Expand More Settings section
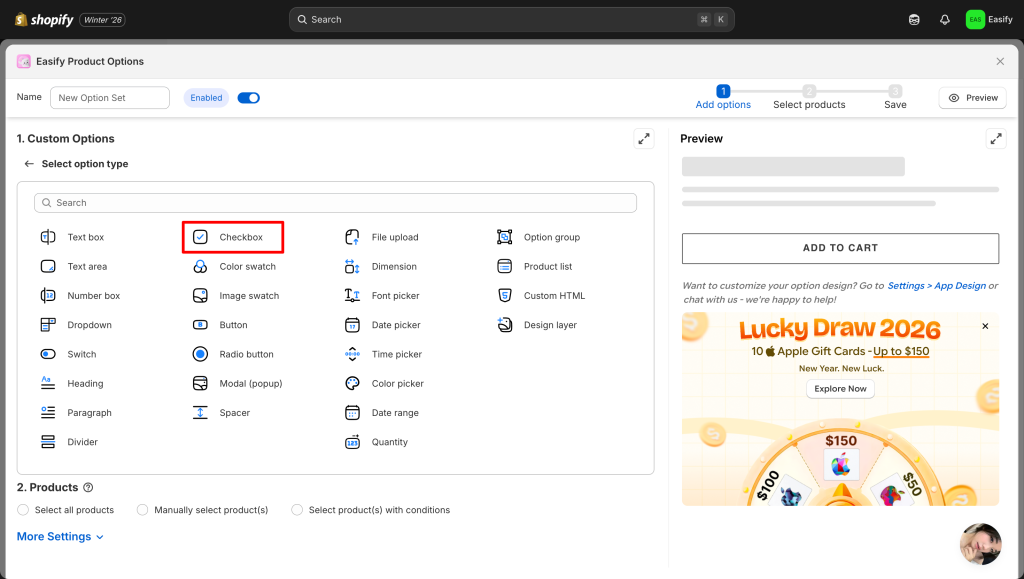This screenshot has height=579, width=1024. pos(60,537)
